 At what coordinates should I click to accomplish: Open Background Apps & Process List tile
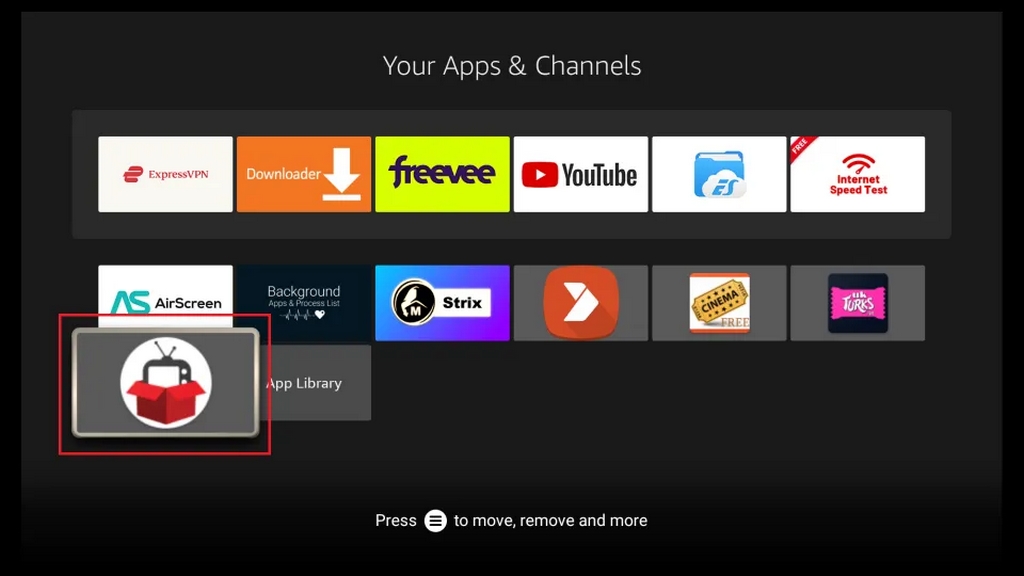[x=304, y=303]
